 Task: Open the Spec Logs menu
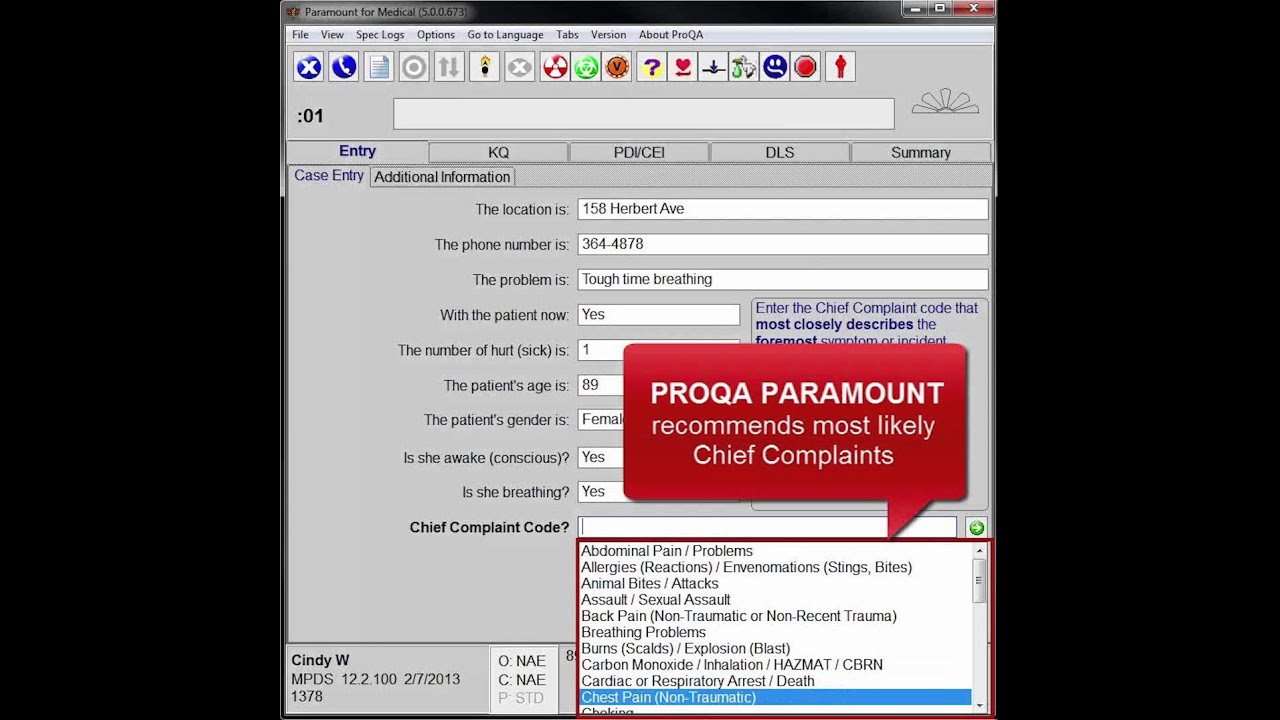click(x=380, y=35)
